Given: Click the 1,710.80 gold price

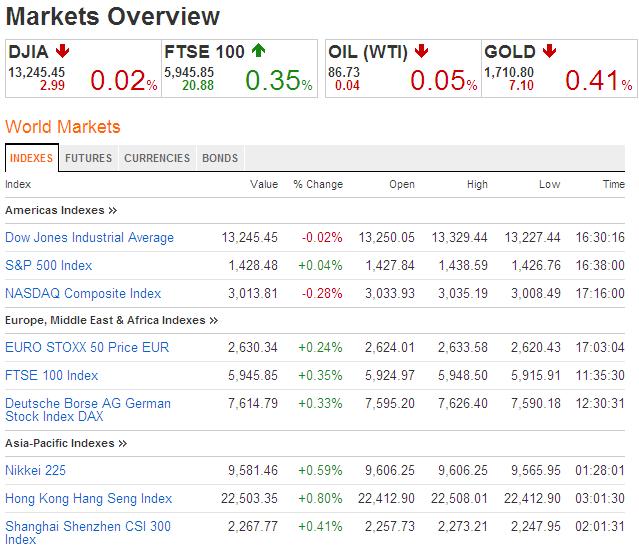Looking at the screenshot, I should [x=509, y=72].
